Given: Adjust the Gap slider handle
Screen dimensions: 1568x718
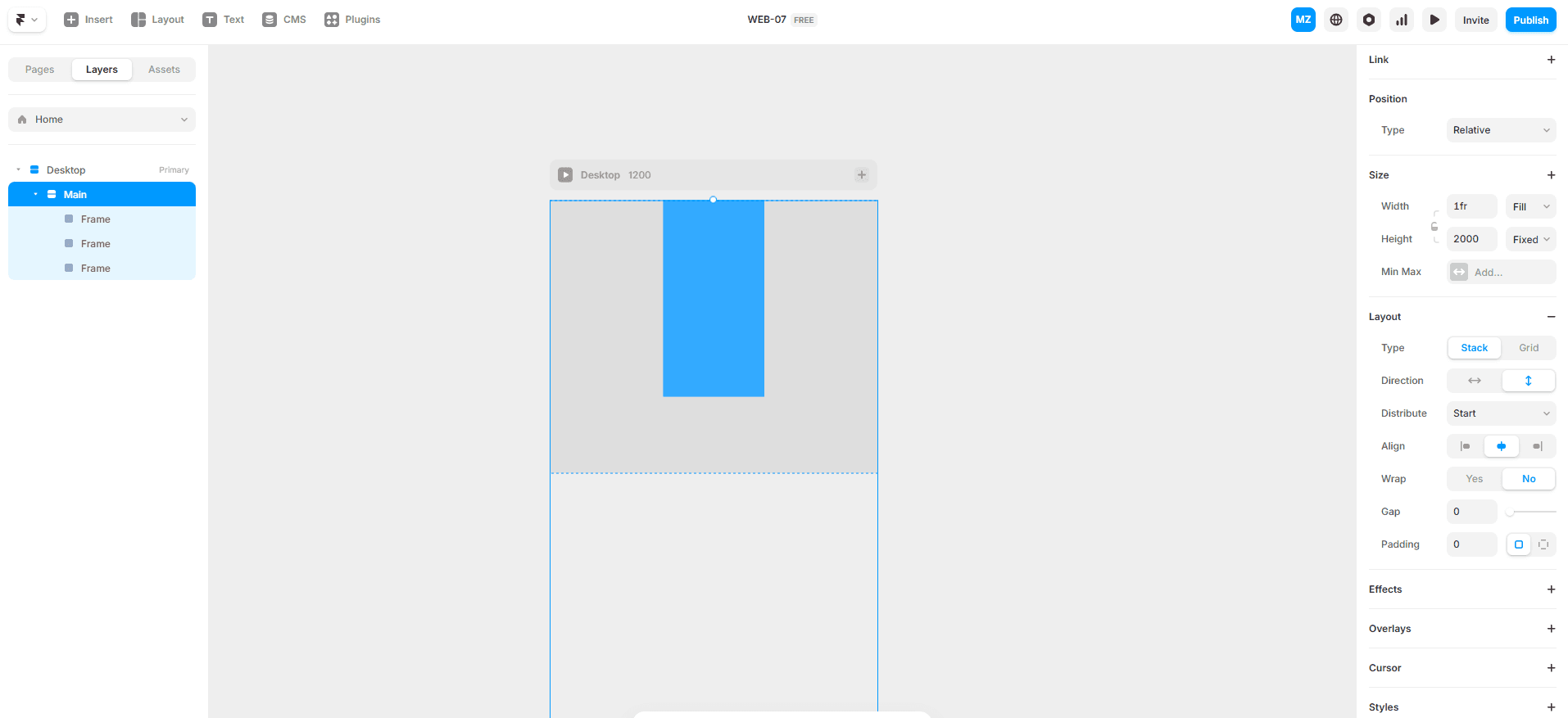Looking at the screenshot, I should [1510, 512].
